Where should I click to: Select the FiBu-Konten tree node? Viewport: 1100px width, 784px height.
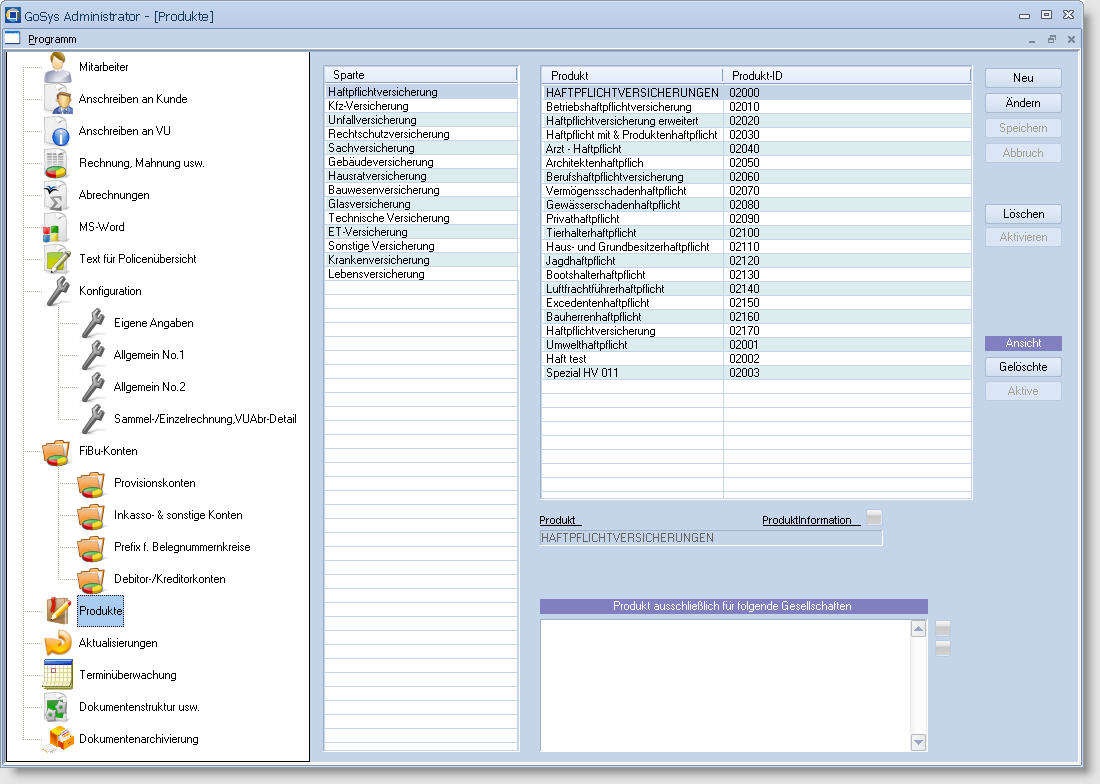(108, 451)
